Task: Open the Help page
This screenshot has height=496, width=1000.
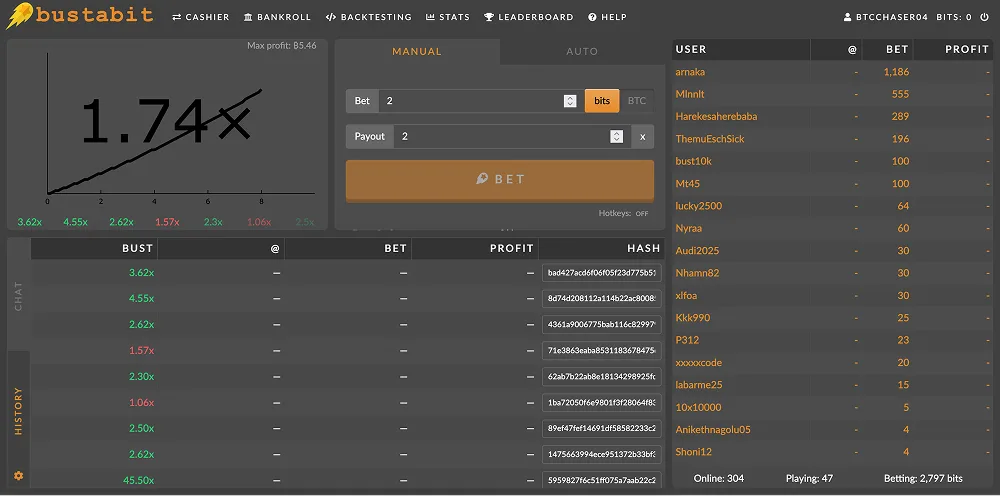Action: click(x=608, y=17)
